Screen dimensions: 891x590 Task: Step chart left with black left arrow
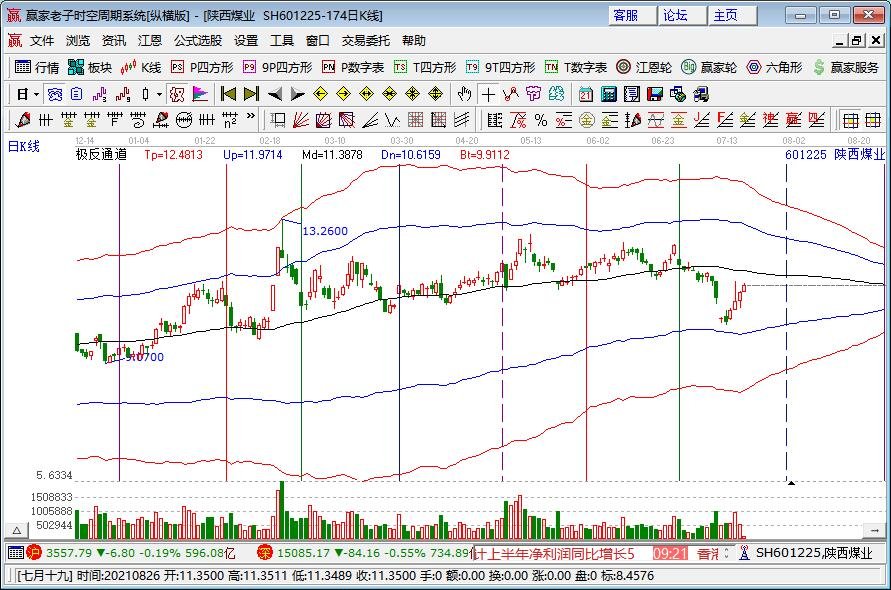click(274, 94)
